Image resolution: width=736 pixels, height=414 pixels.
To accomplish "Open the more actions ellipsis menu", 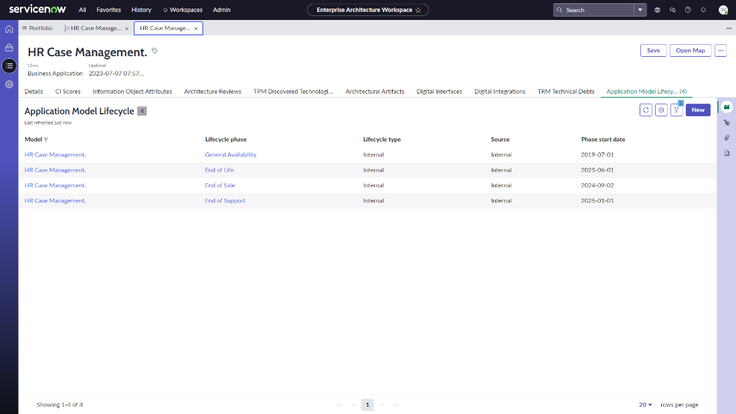I will tap(721, 50).
